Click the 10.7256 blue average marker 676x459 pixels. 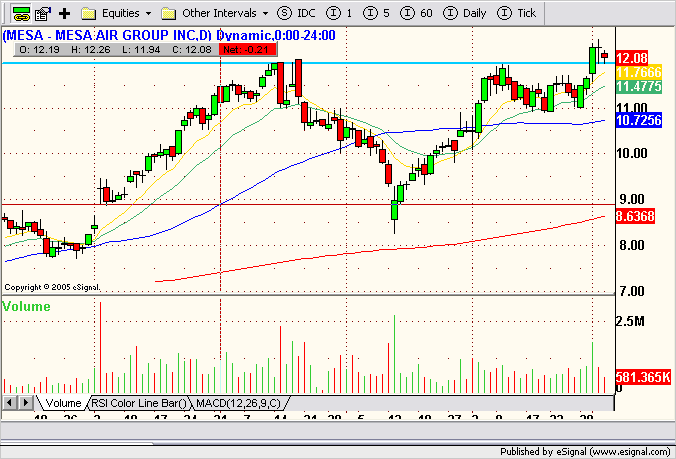pos(639,120)
